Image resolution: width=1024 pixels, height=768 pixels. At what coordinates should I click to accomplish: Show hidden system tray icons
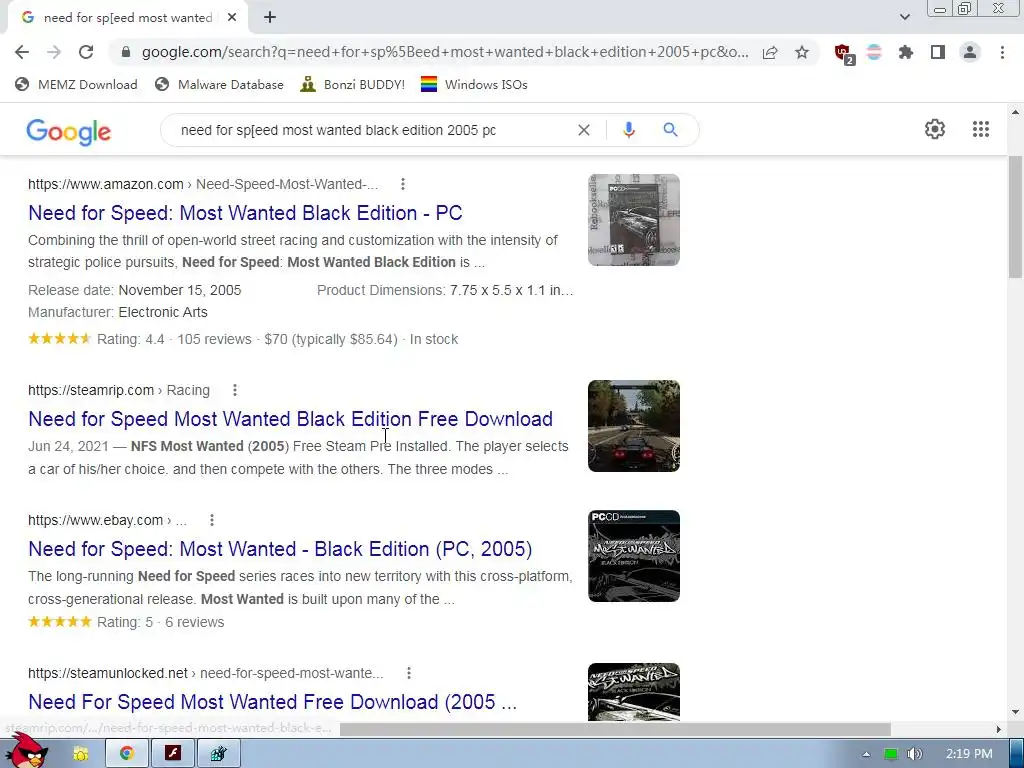tap(866, 754)
